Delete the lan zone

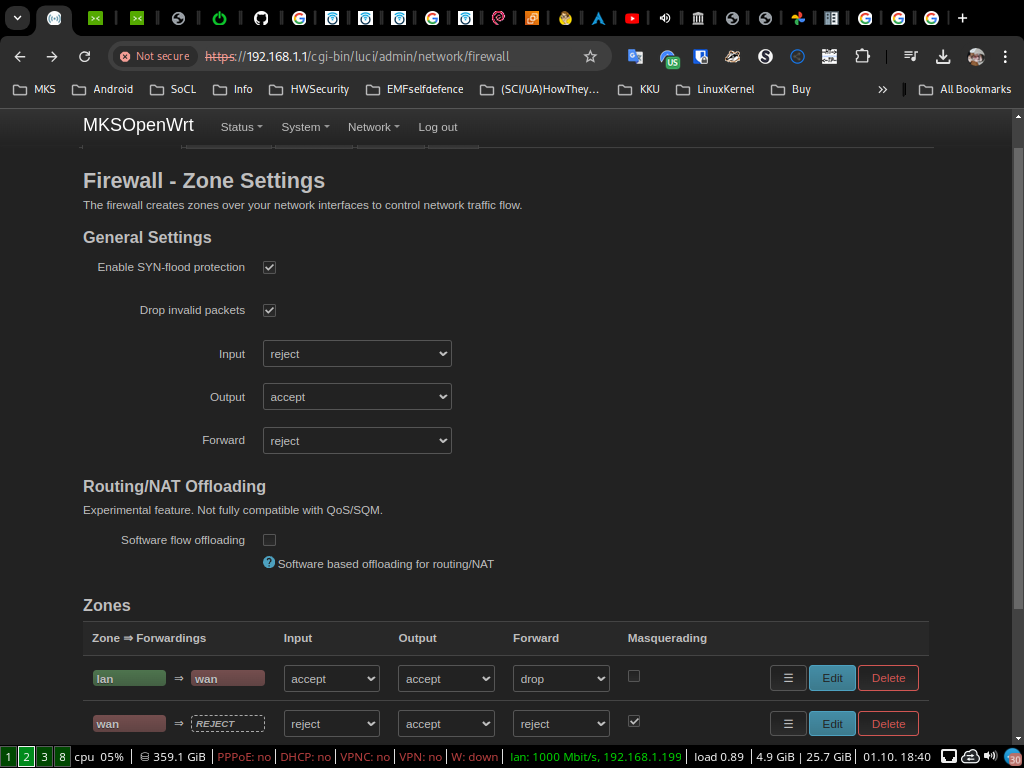click(888, 678)
